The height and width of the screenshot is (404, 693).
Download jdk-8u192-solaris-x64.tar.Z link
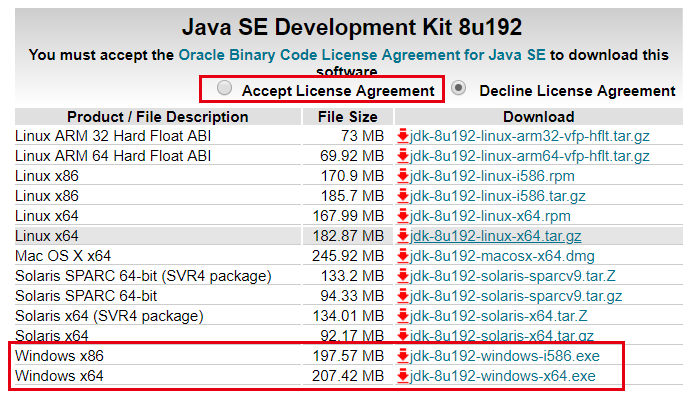coord(499,316)
